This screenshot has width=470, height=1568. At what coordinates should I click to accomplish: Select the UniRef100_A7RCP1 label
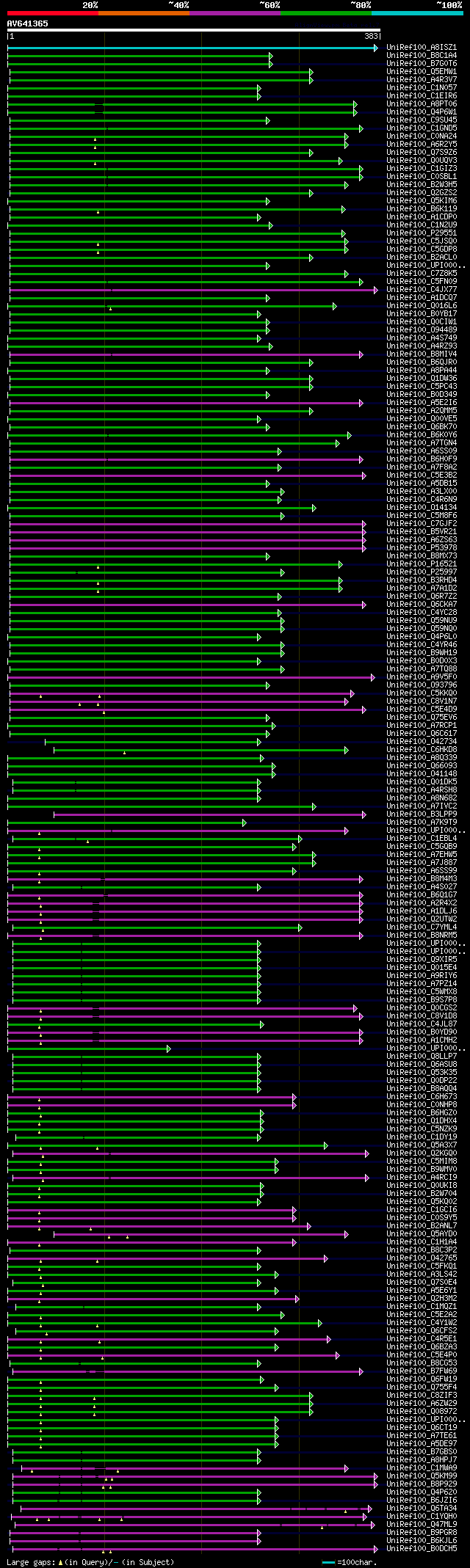click(422, 726)
